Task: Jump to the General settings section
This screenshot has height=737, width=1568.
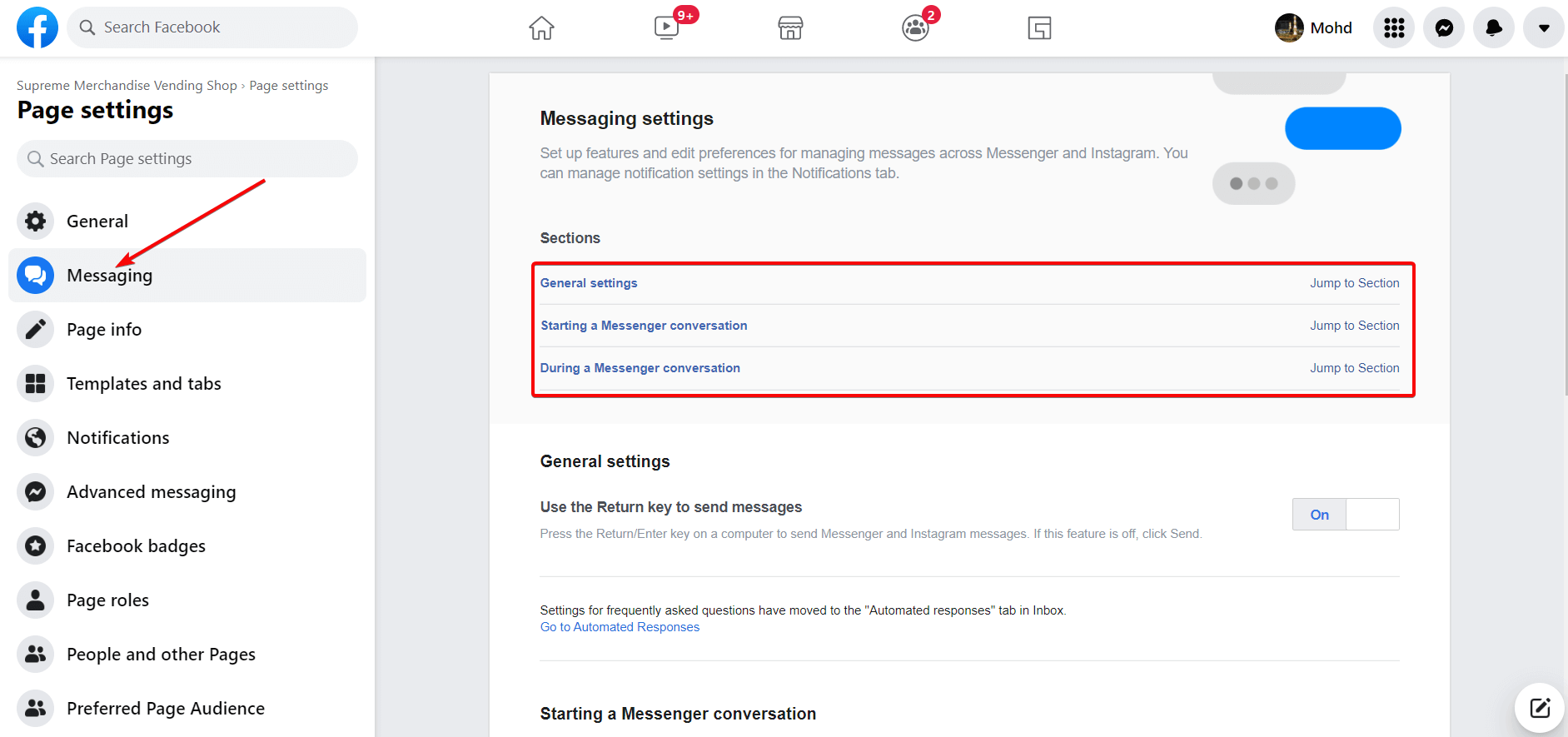Action: (x=1355, y=283)
